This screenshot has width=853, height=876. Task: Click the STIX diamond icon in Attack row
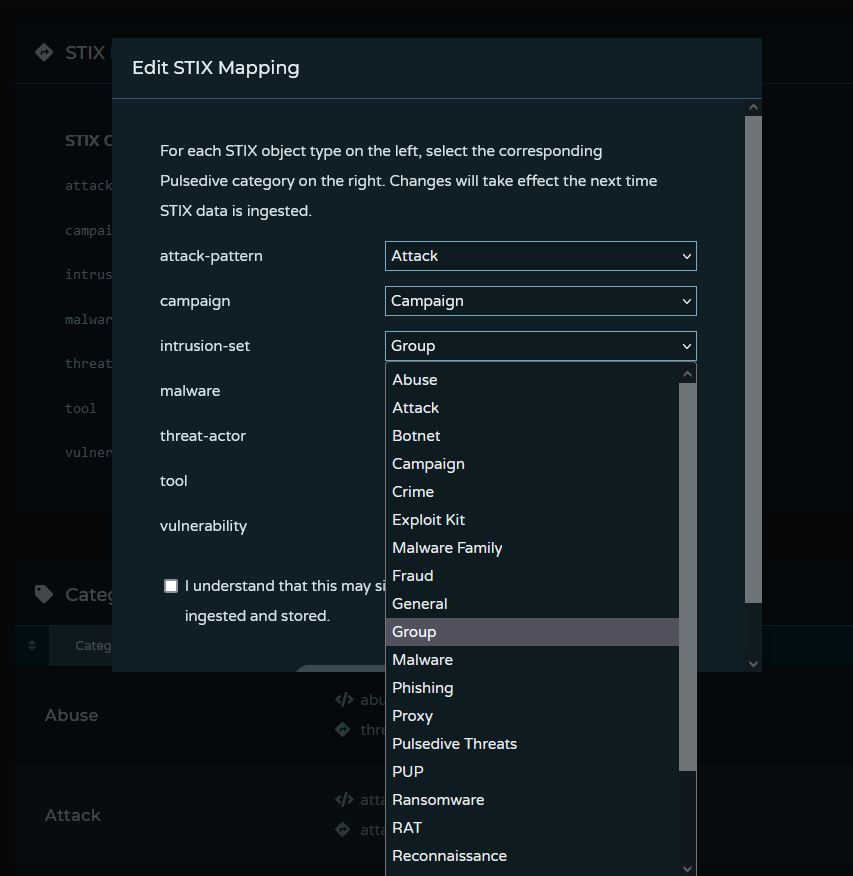tap(342, 830)
